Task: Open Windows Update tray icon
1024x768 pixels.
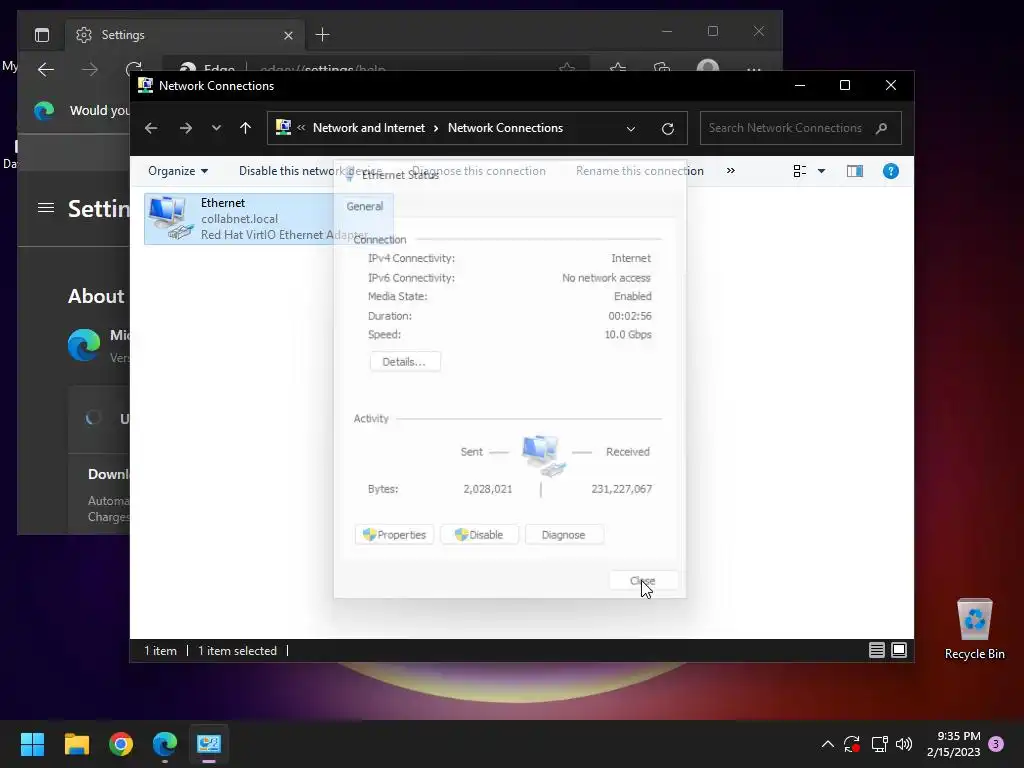Action: click(852, 744)
